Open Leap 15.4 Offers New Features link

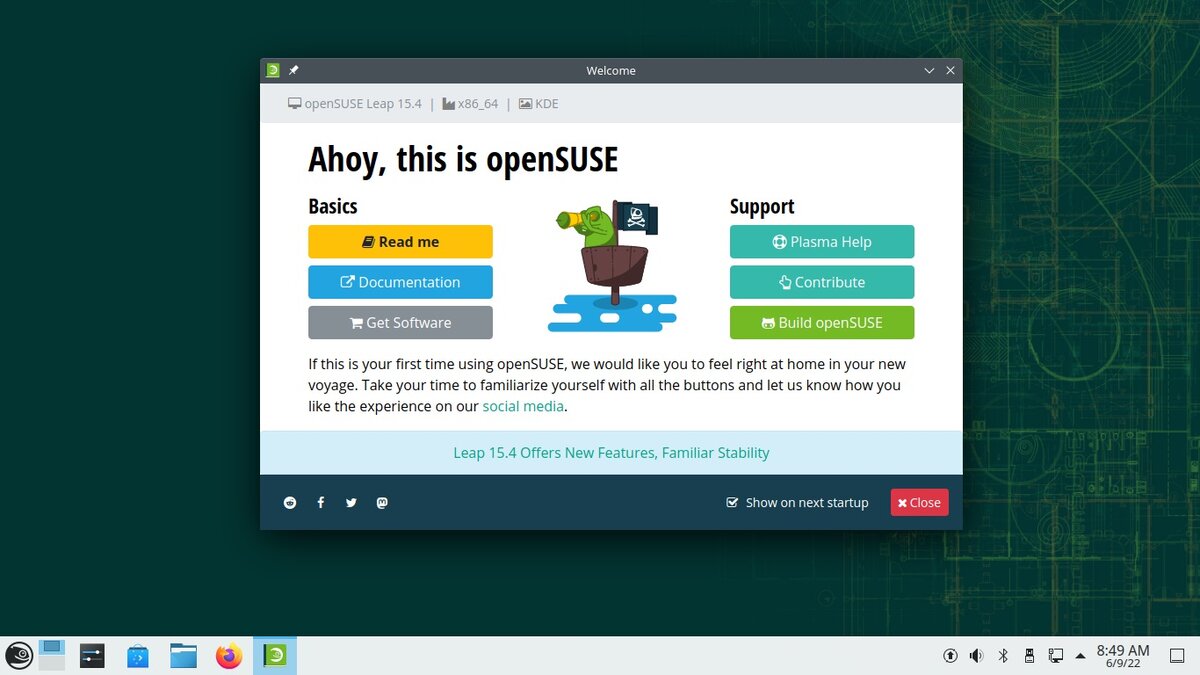[611, 453]
